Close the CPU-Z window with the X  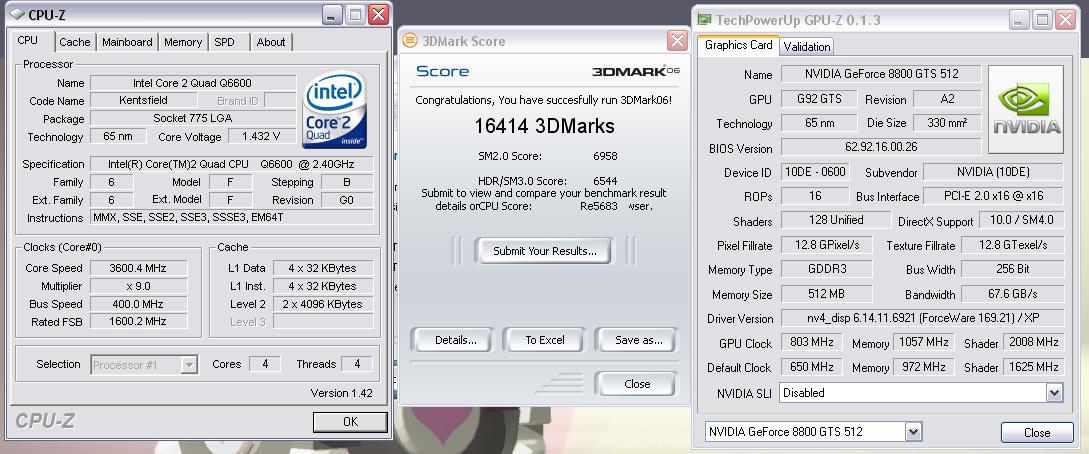pos(378,15)
